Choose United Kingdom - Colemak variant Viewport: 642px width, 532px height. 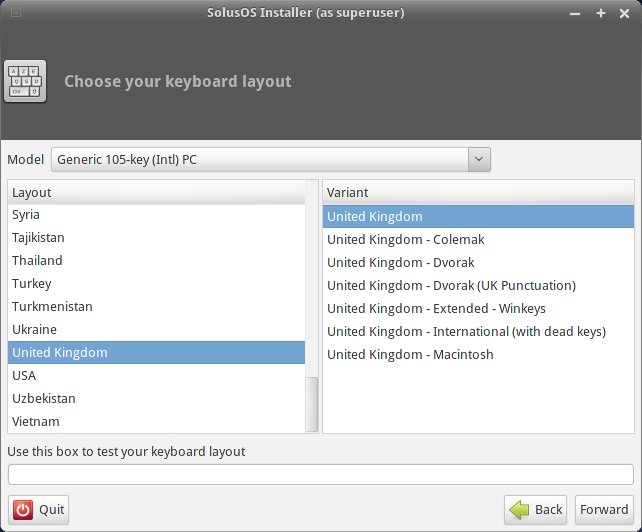(478, 239)
